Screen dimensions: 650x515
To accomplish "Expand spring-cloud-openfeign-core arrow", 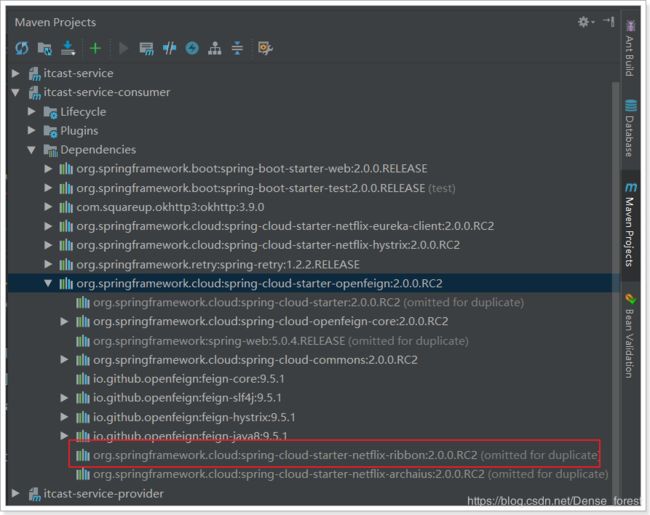I will [x=64, y=321].
